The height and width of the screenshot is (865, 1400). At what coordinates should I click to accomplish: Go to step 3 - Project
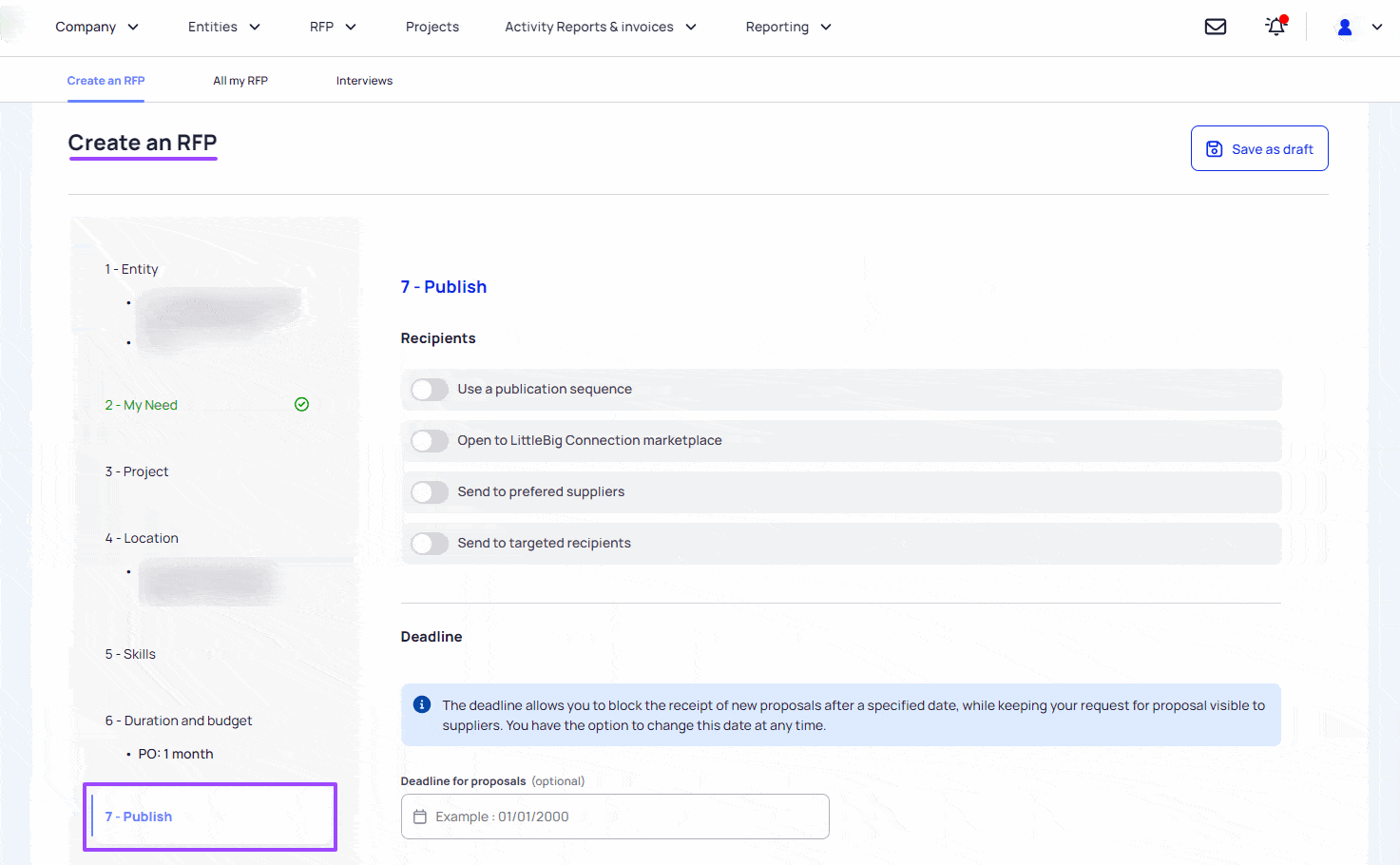click(137, 471)
